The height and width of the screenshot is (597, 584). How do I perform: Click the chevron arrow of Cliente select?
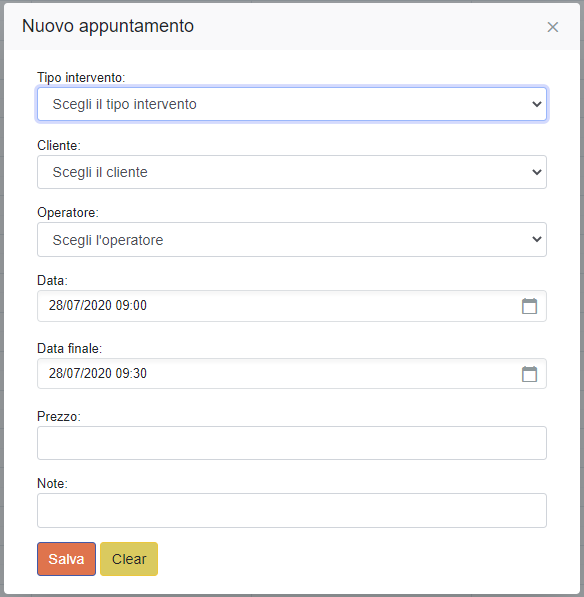[x=537, y=172]
